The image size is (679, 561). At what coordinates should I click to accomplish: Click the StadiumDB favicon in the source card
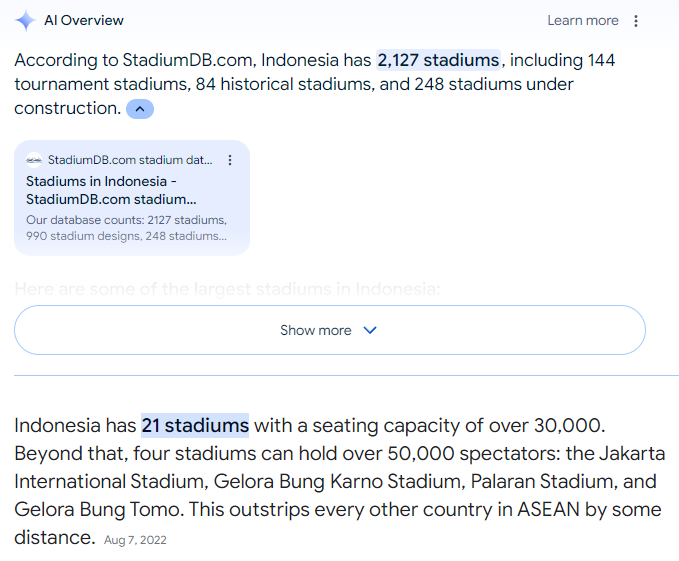tap(34, 160)
